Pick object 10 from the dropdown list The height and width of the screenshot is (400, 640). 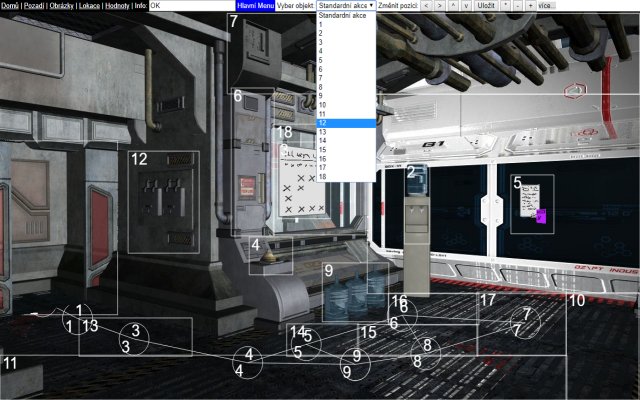click(346, 105)
